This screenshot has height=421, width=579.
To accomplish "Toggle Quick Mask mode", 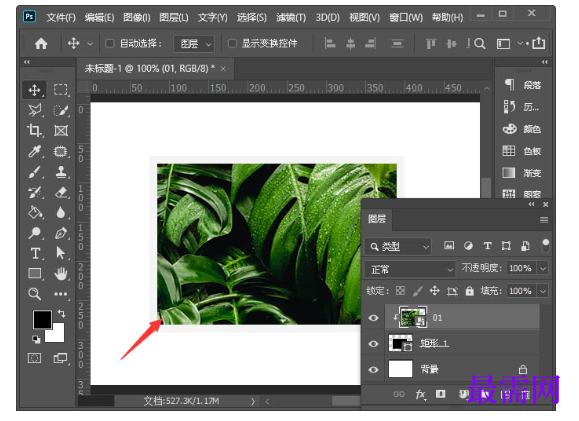I will [35, 358].
